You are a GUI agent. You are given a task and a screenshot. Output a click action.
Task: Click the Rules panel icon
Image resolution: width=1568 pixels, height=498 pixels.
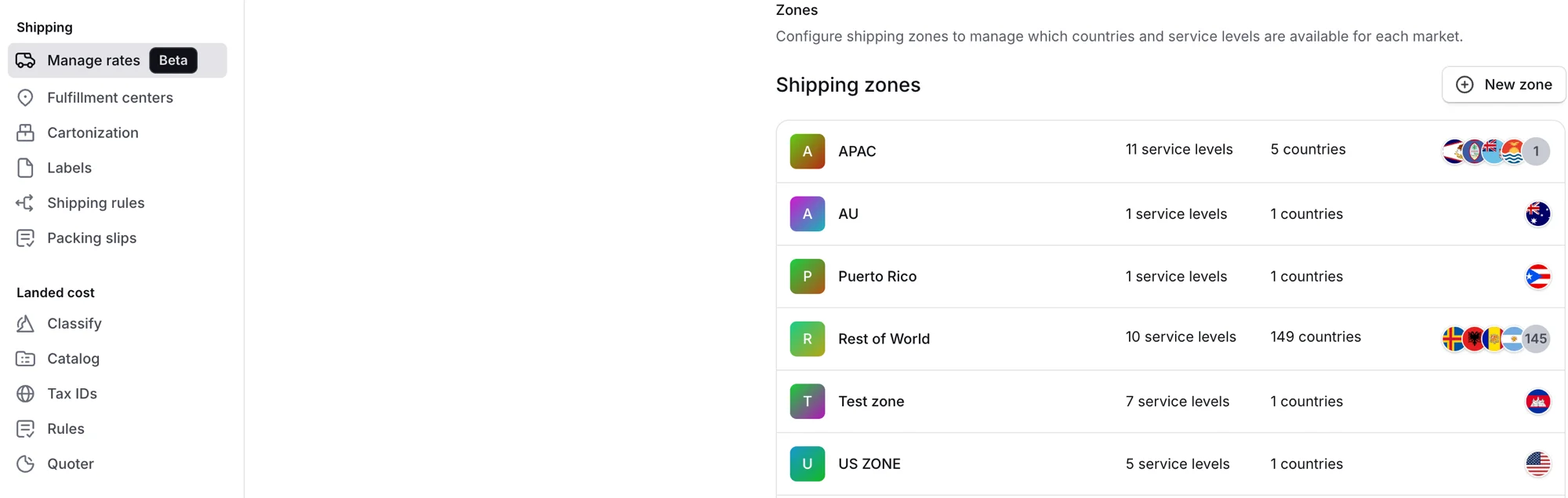click(x=24, y=428)
